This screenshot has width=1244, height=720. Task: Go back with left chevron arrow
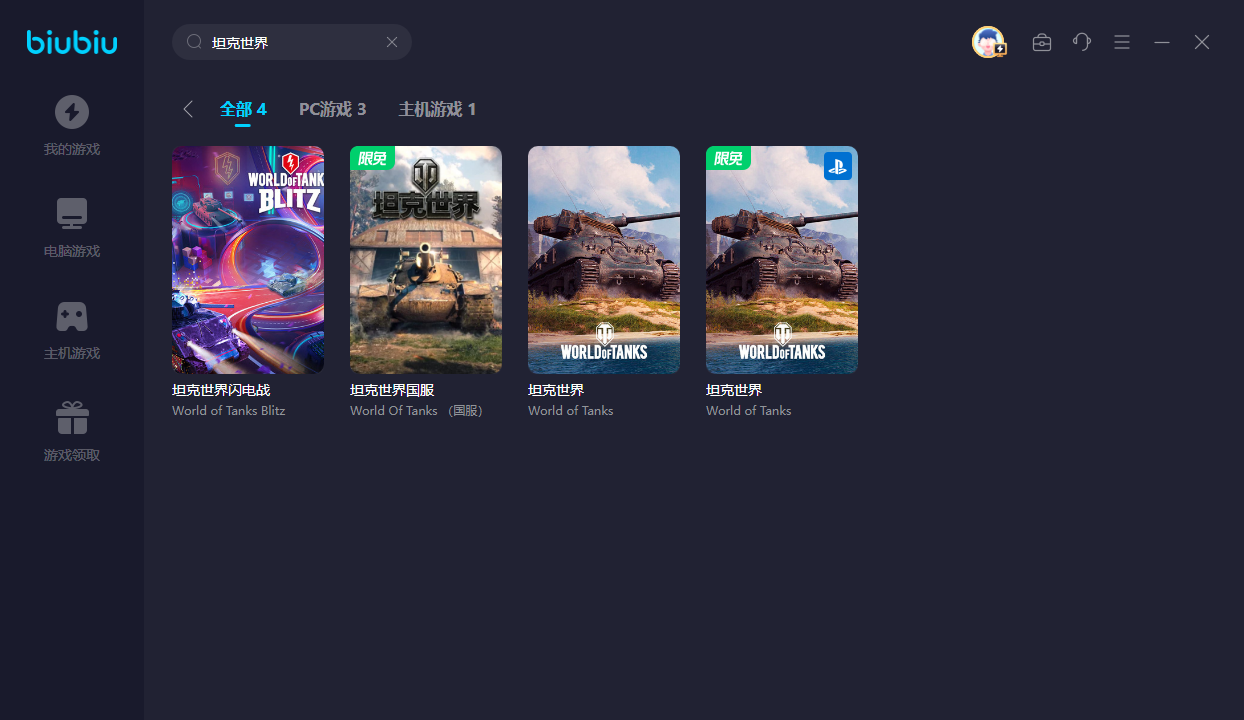(187, 109)
